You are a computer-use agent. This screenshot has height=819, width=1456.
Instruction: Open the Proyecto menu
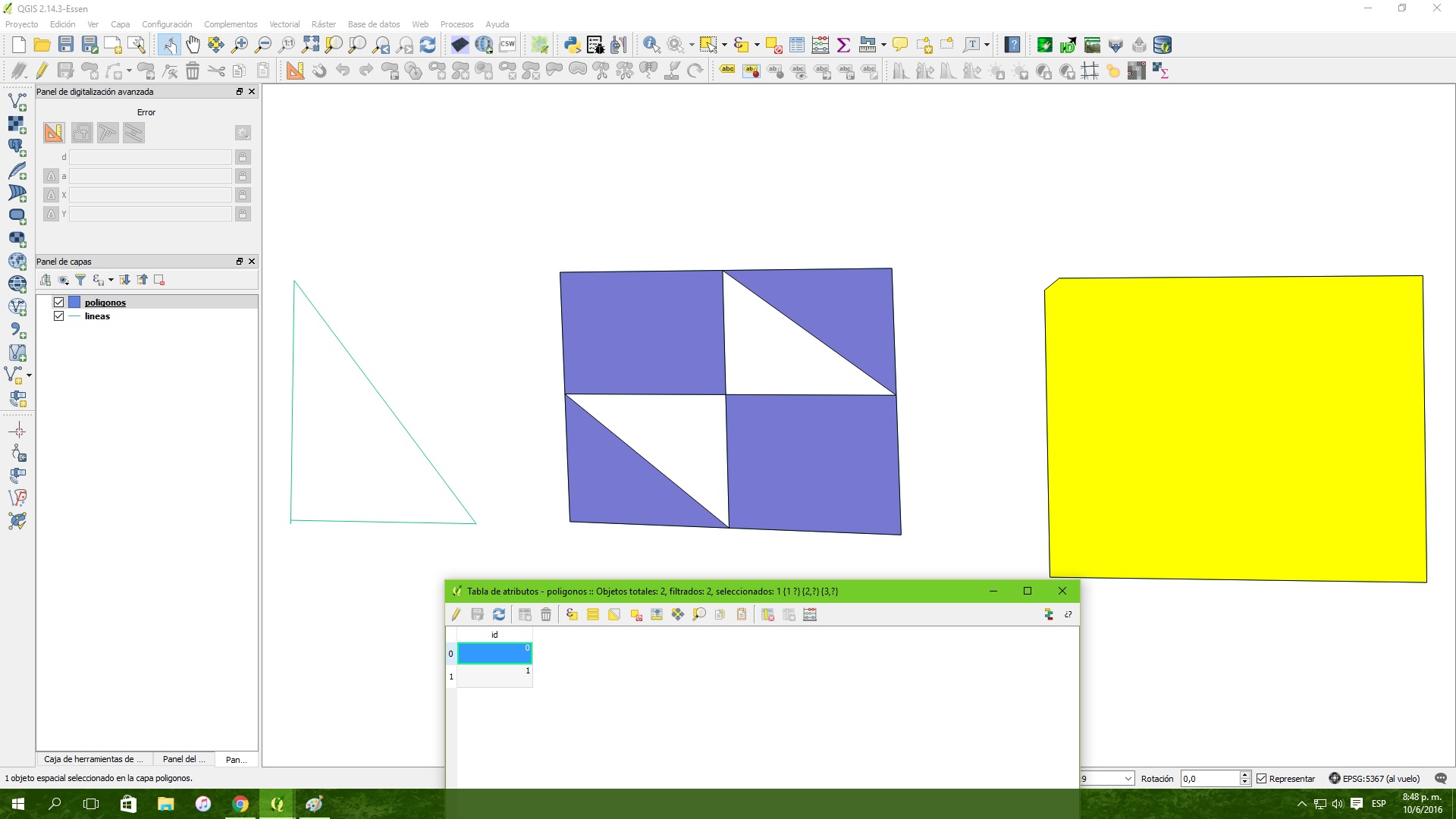pyautogui.click(x=22, y=24)
